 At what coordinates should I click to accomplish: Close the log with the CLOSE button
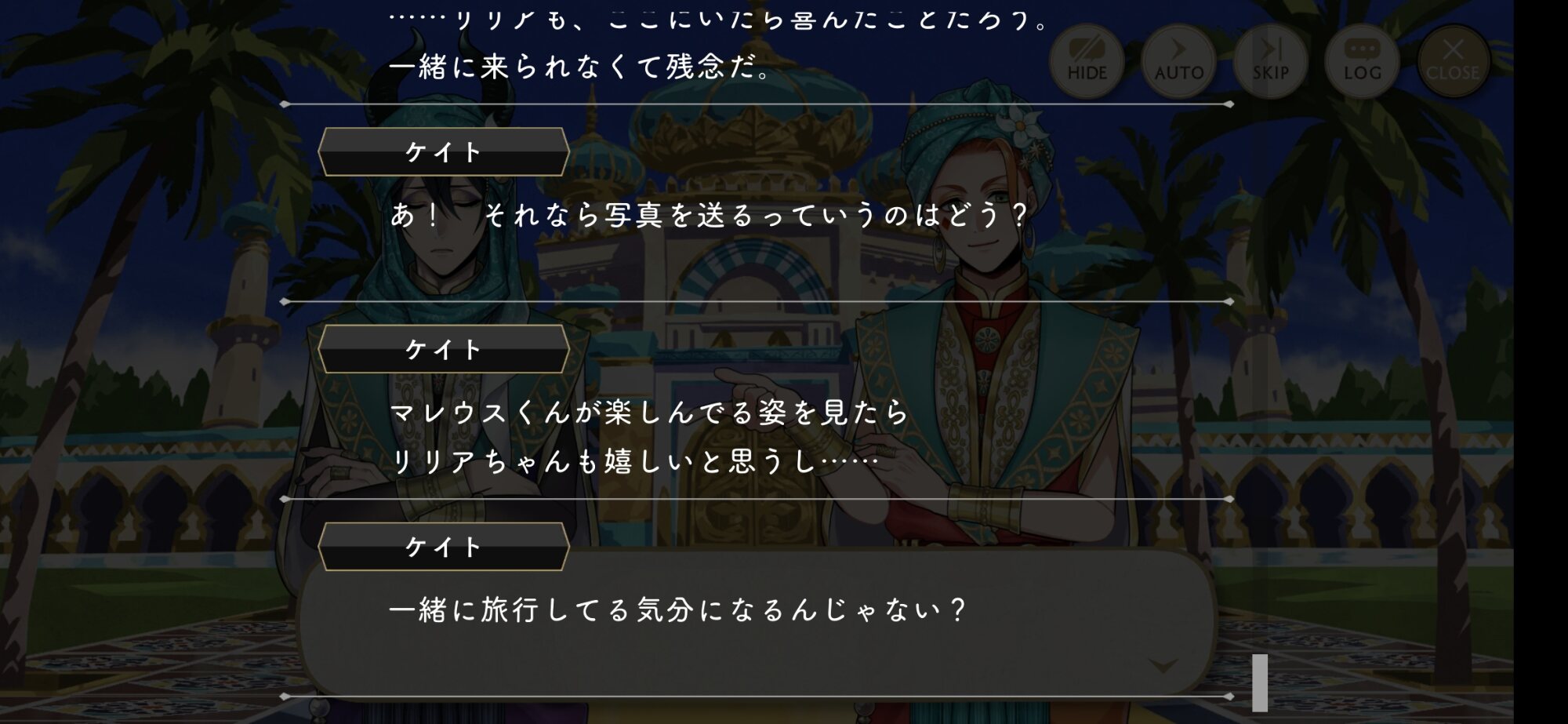tap(1453, 61)
